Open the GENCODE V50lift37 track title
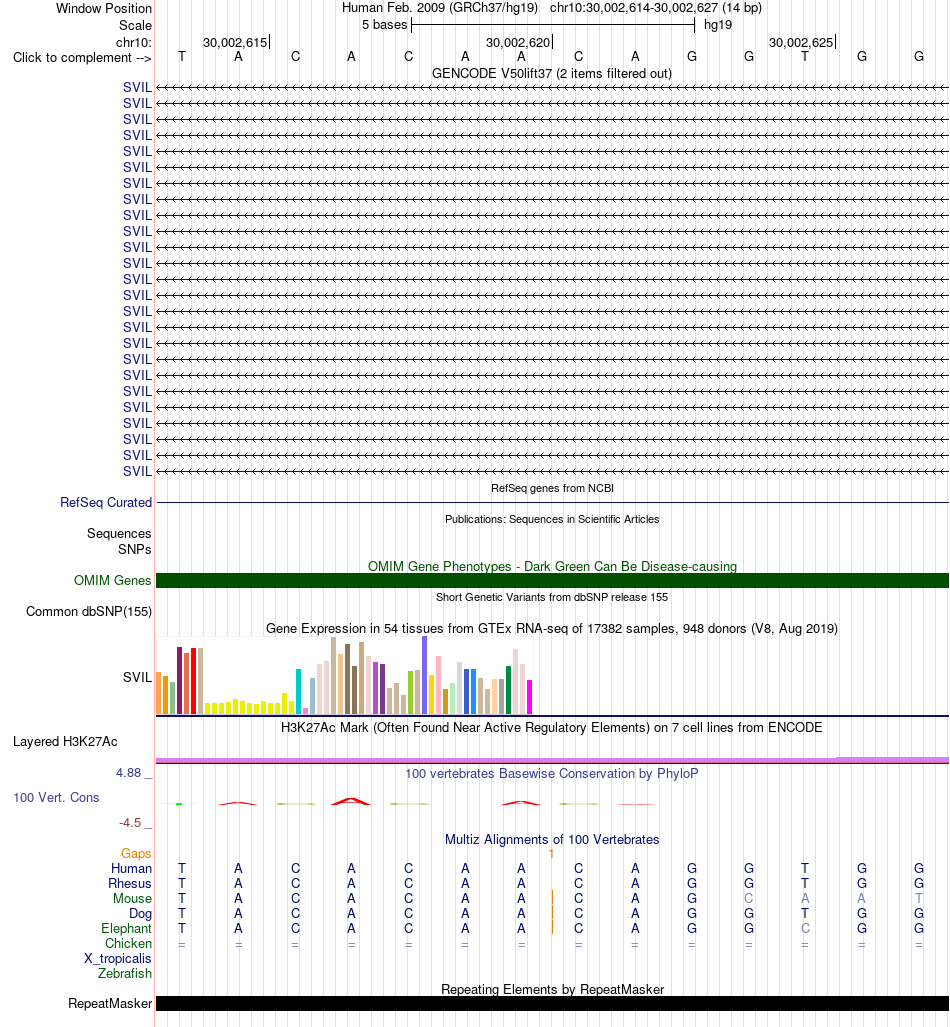The image size is (950, 1027). click(552, 73)
